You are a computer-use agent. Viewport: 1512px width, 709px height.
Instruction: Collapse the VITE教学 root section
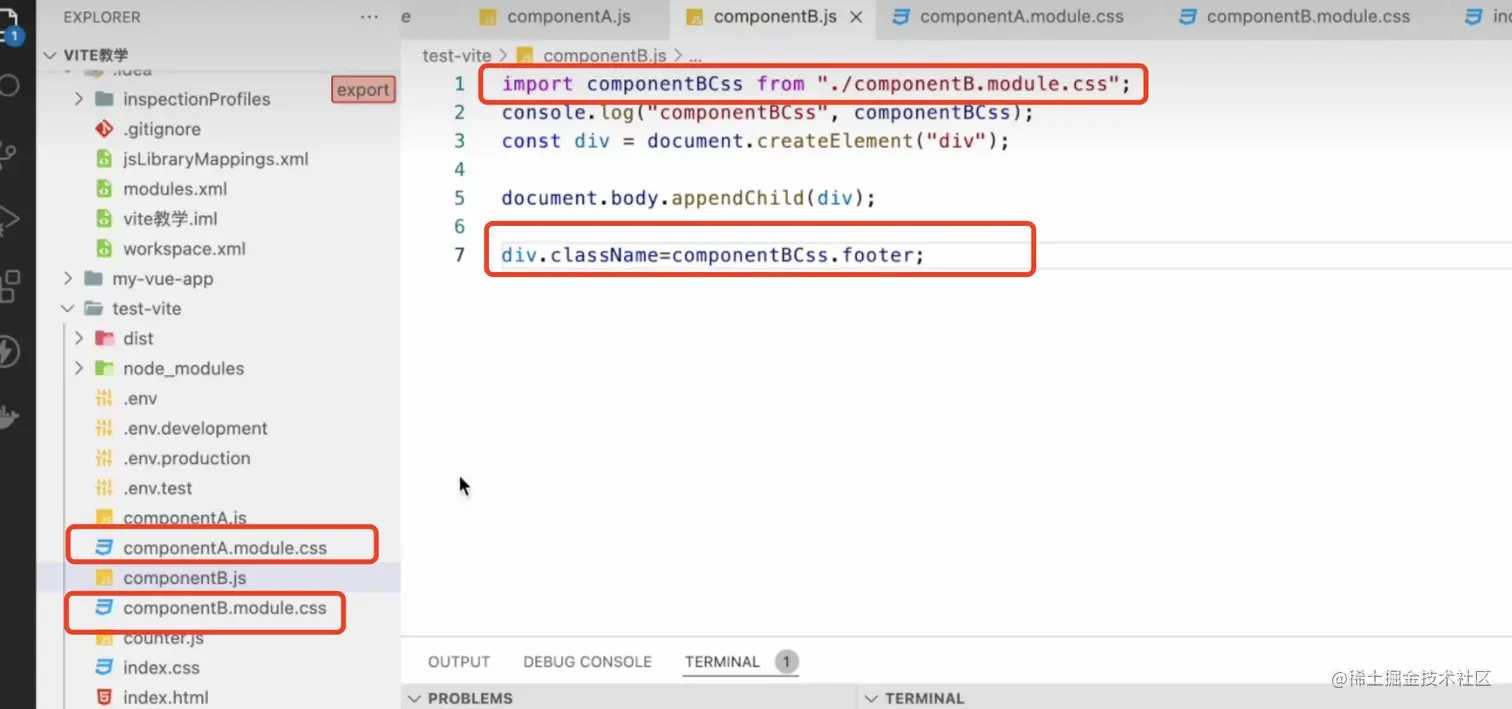[50, 55]
